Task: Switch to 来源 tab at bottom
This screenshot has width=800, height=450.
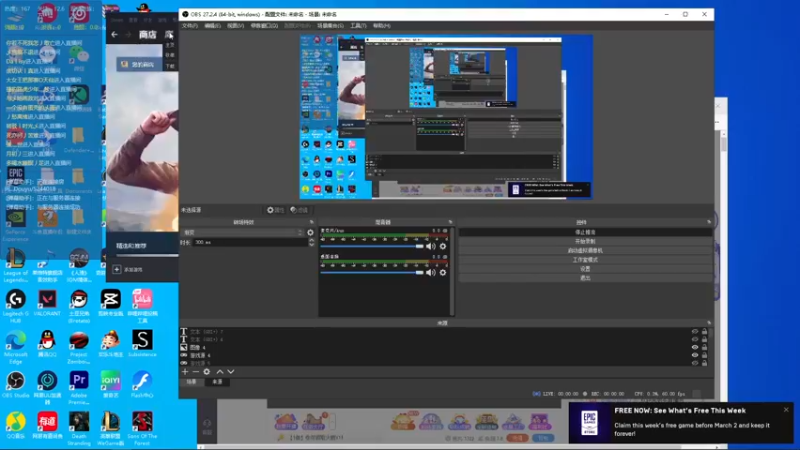Action: click(217, 382)
